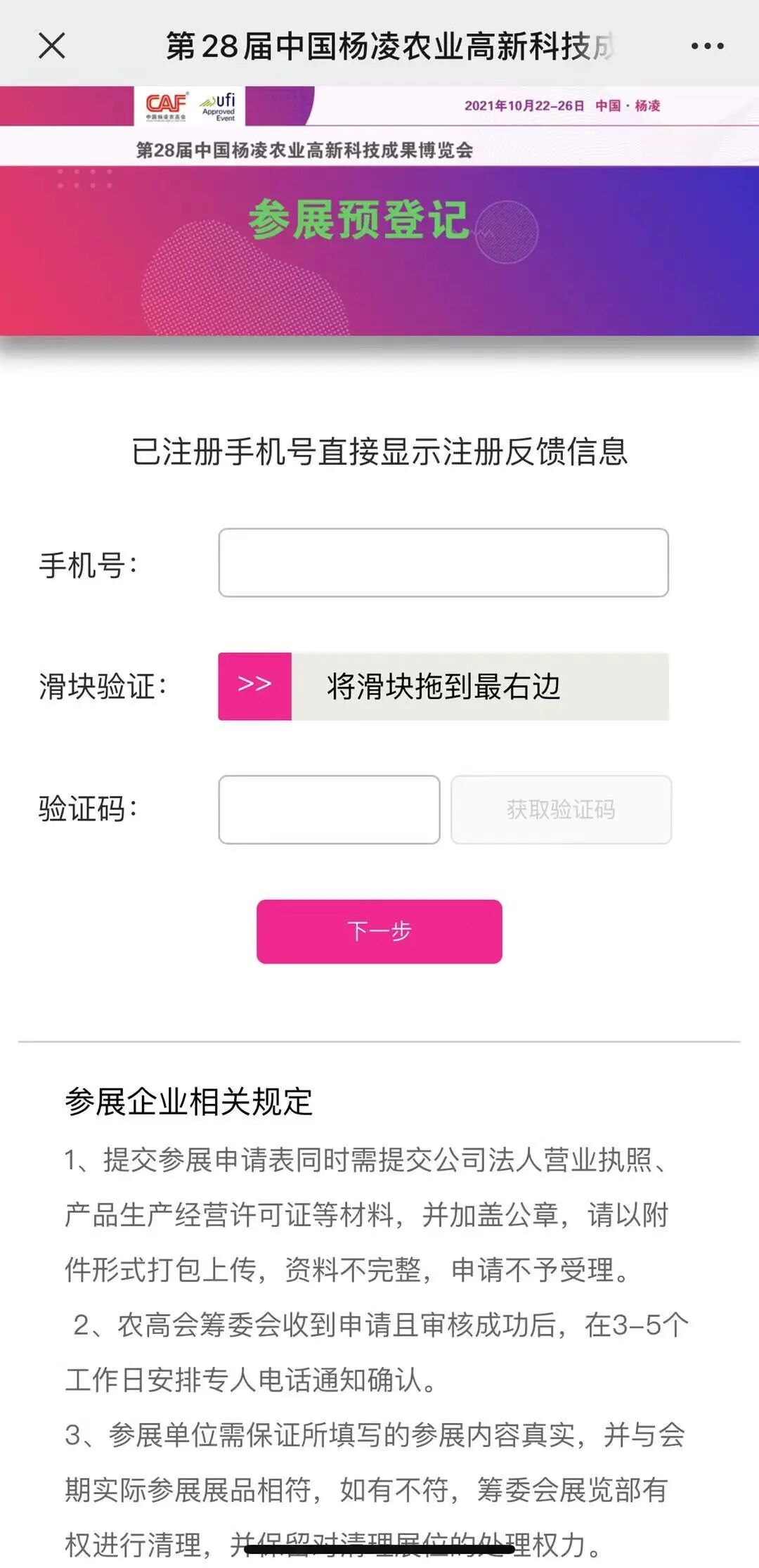Image resolution: width=759 pixels, height=1568 pixels.
Task: Click the 获取验证码 button
Action: click(561, 809)
